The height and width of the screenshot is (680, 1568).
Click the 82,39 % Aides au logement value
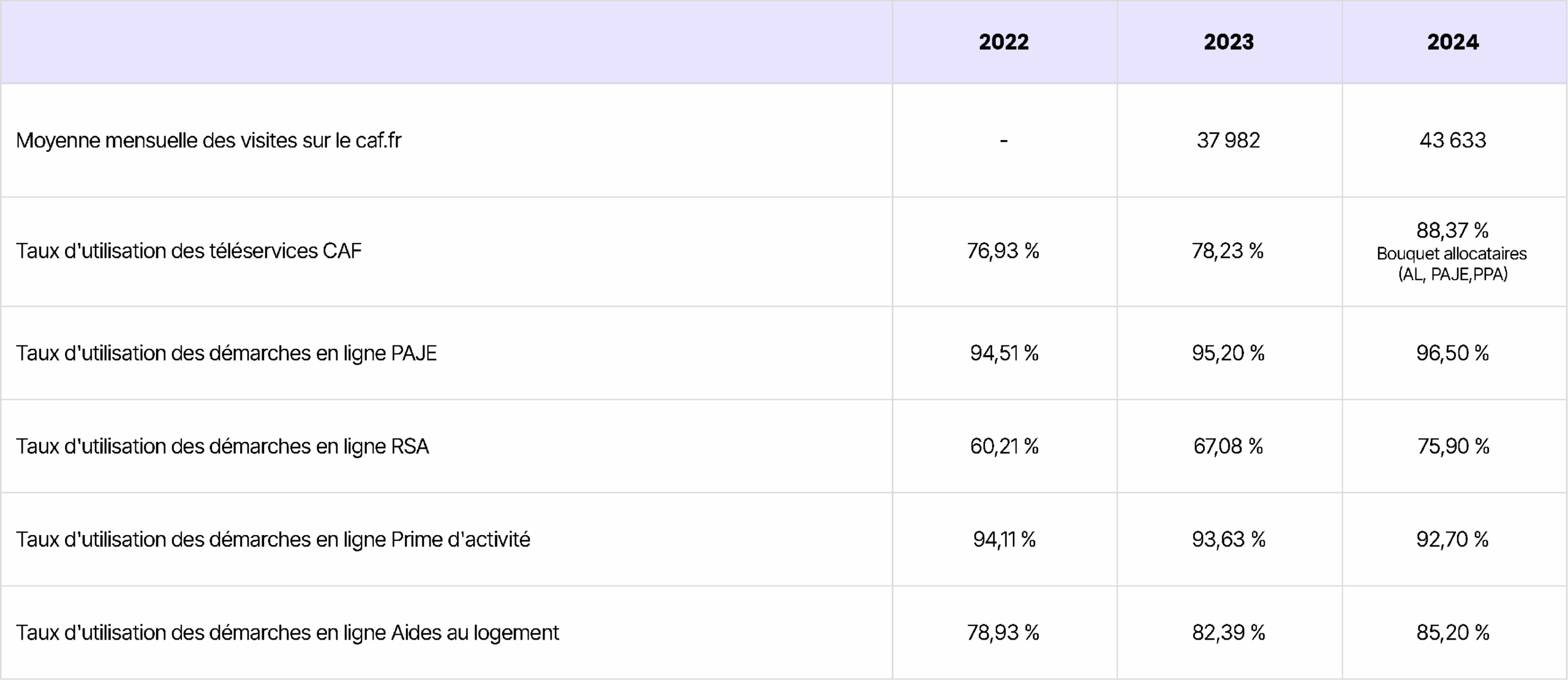1228,632
